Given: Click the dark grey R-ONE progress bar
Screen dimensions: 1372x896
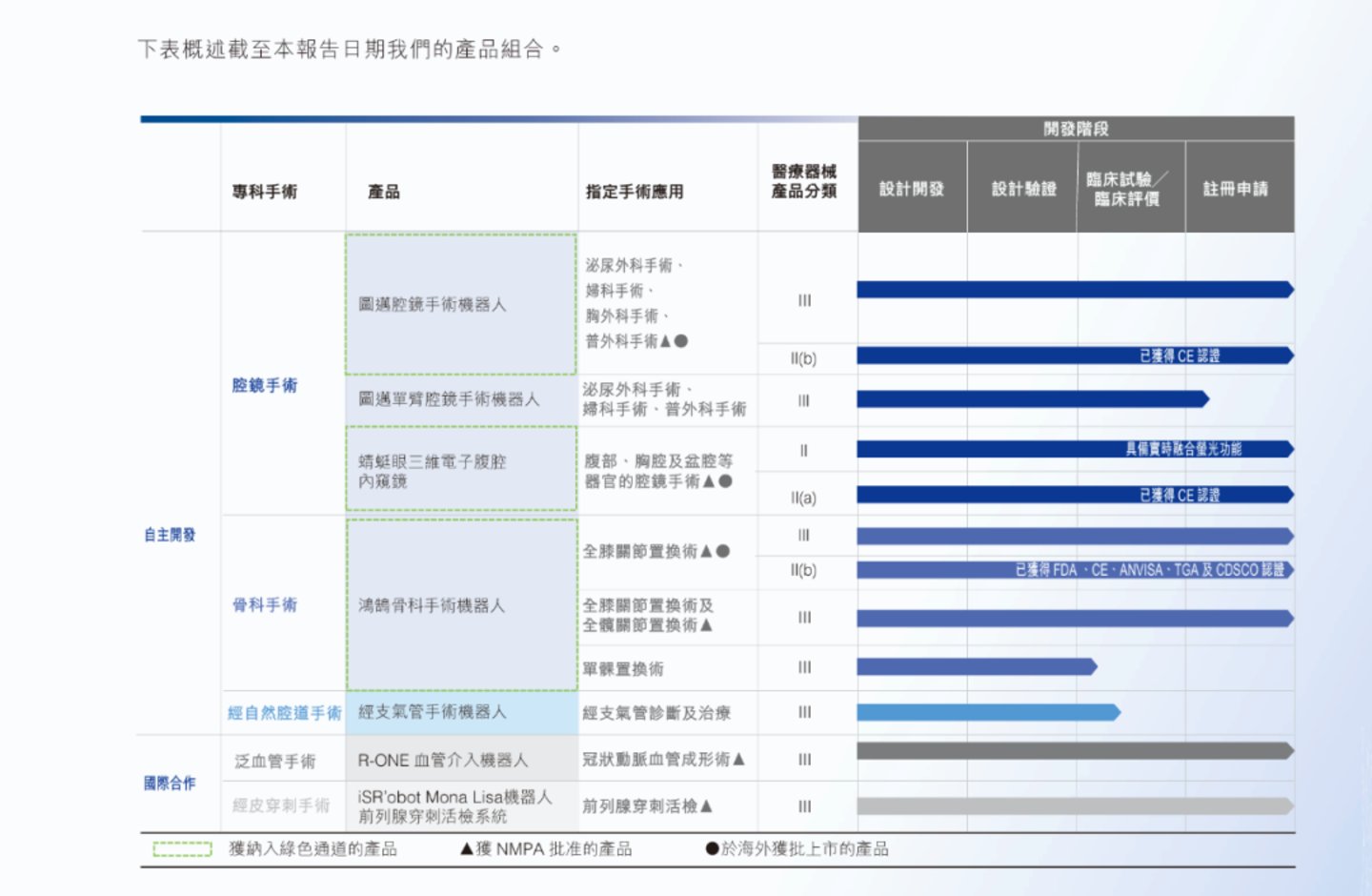Looking at the screenshot, I should pos(1074,751).
